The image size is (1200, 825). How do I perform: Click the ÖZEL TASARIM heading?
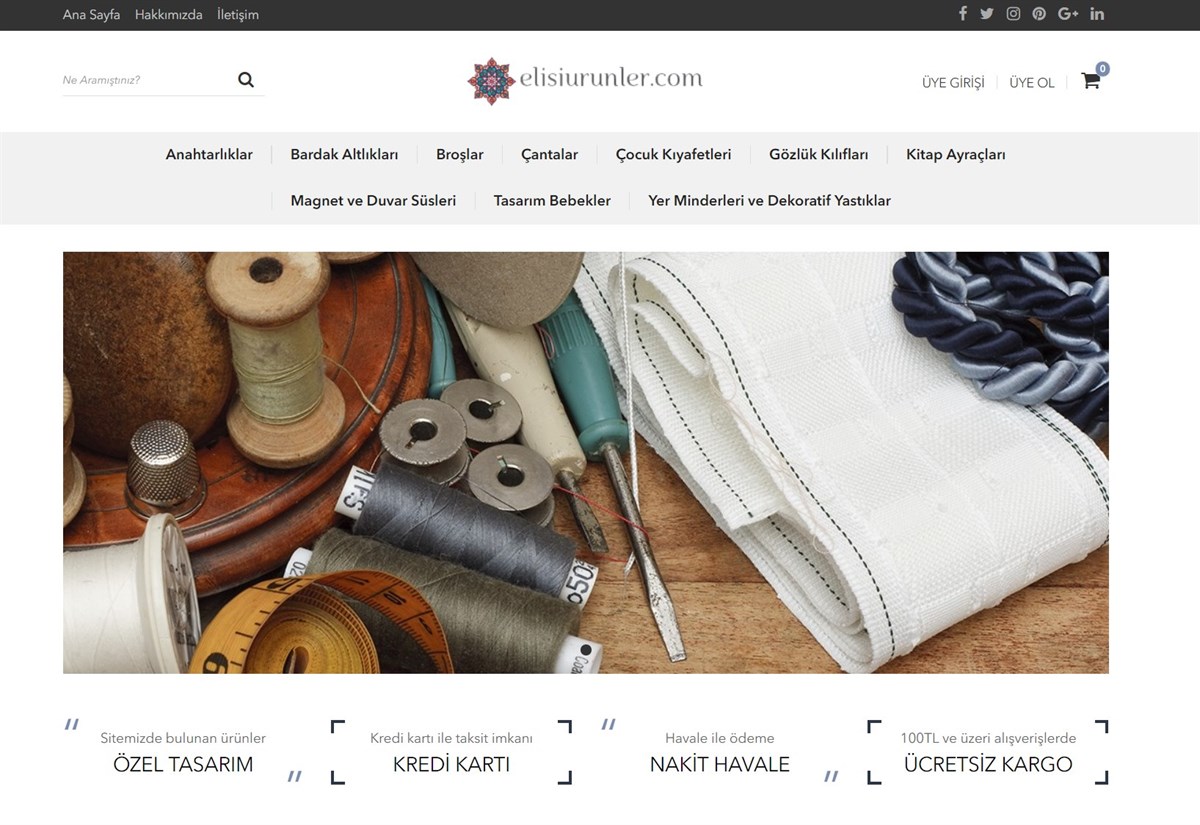[x=183, y=765]
